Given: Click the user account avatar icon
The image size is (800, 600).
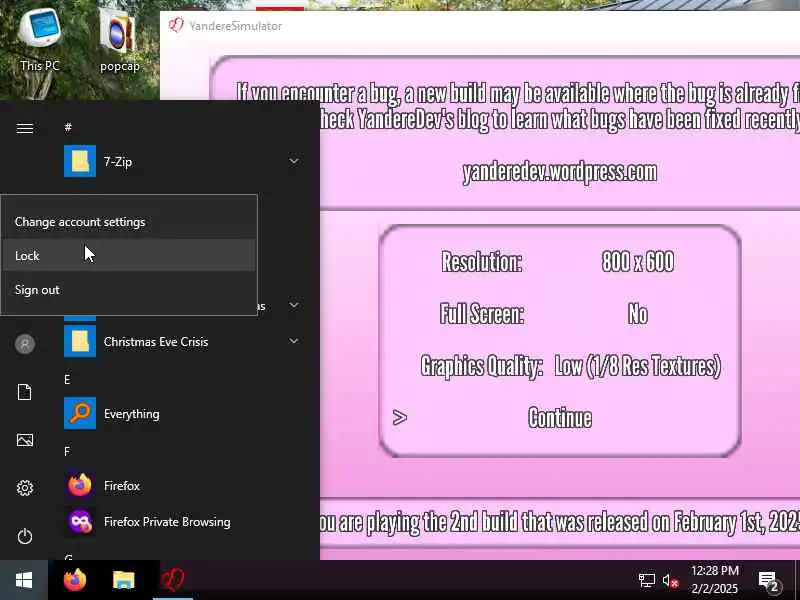Looking at the screenshot, I should tap(25, 344).
